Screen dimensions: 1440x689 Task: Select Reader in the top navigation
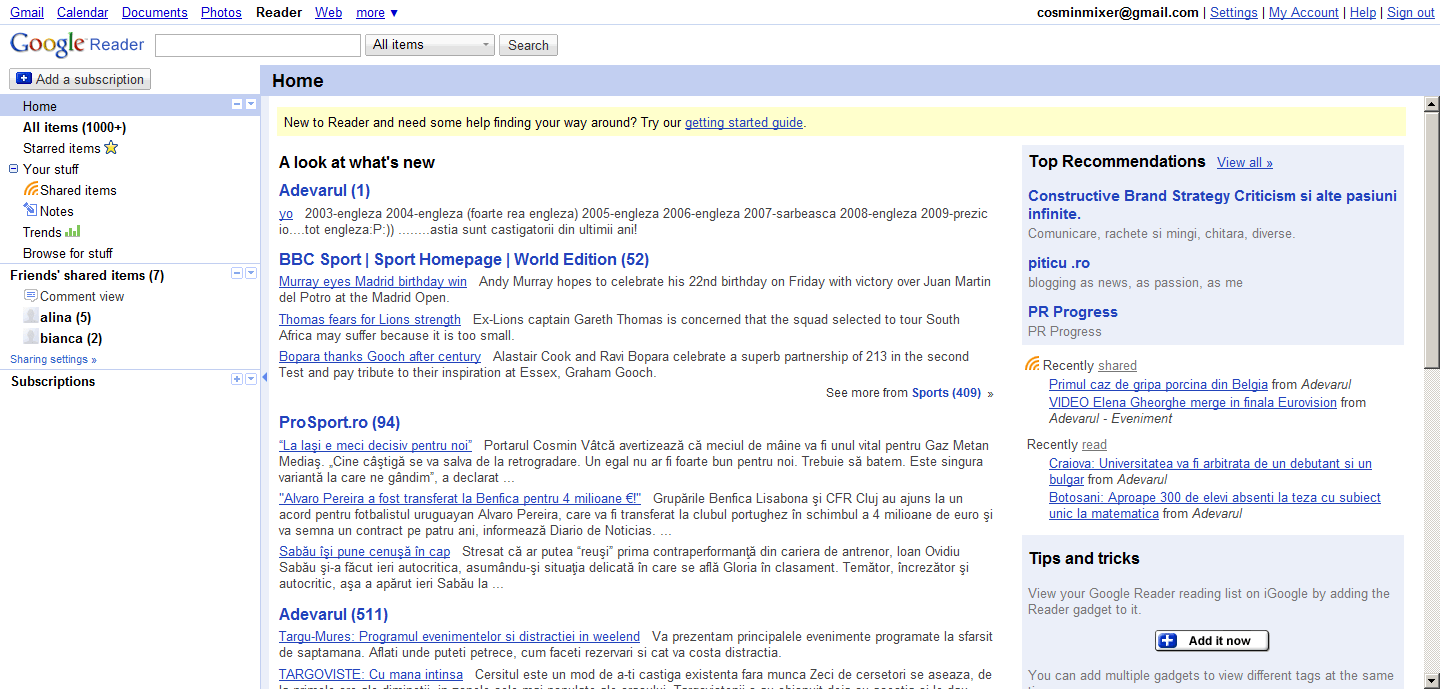(279, 13)
